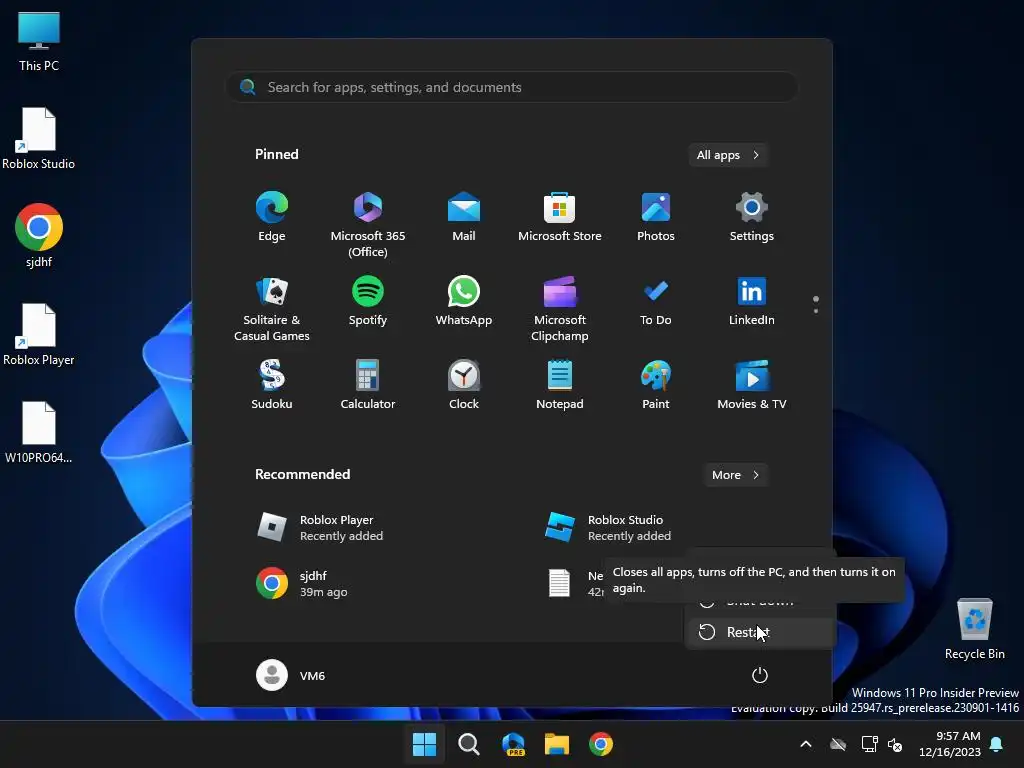Select Roblox Studio desktop shortcut
The height and width of the screenshot is (768, 1024).
point(39,139)
